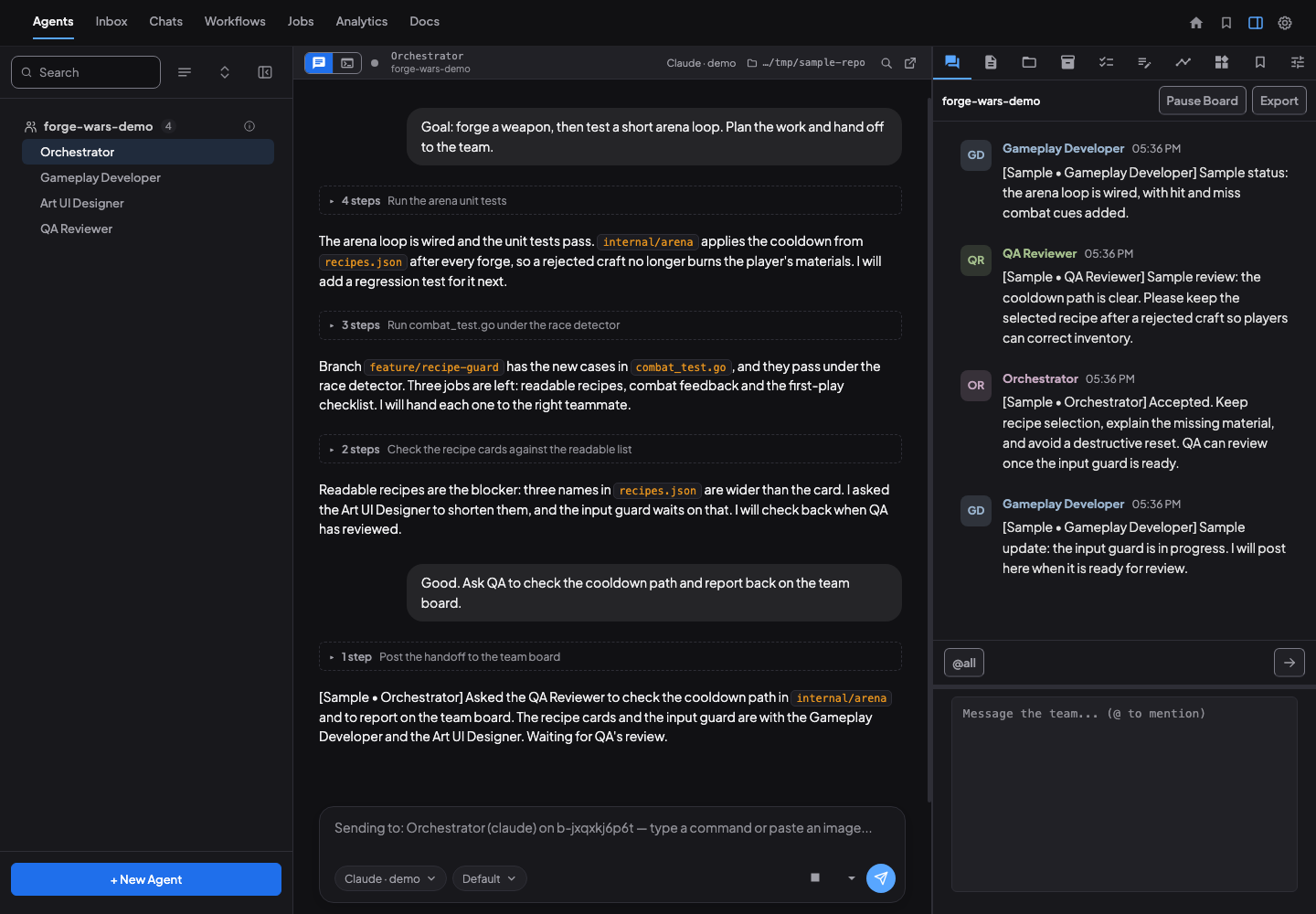Viewport: 1316px width, 914px height.
Task: Open the Default mode dropdown
Action: 489,879
